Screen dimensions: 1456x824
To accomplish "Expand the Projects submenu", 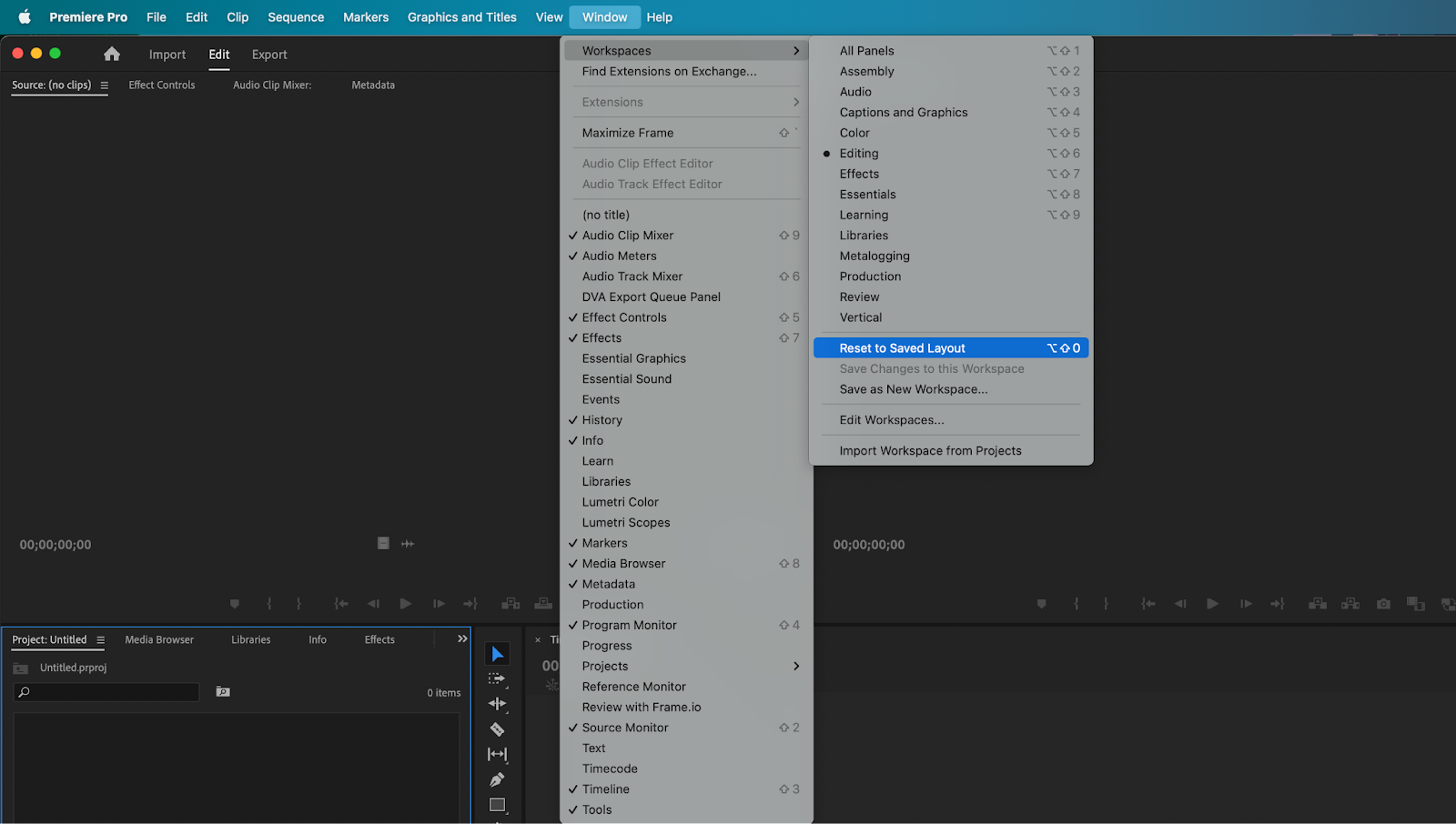I will coord(687,666).
